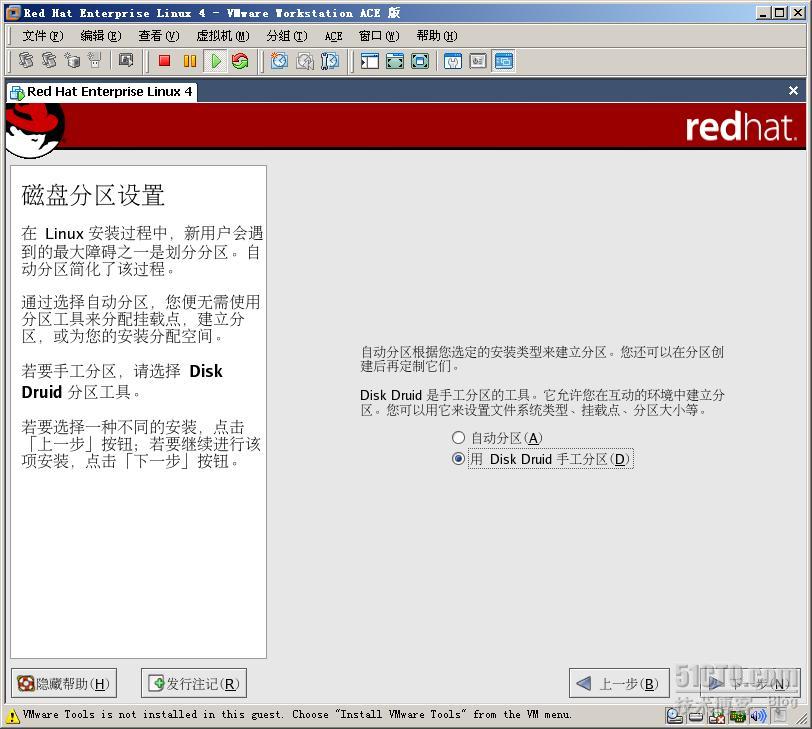
Task: Open the 文件(F) menu
Action: (x=42, y=36)
